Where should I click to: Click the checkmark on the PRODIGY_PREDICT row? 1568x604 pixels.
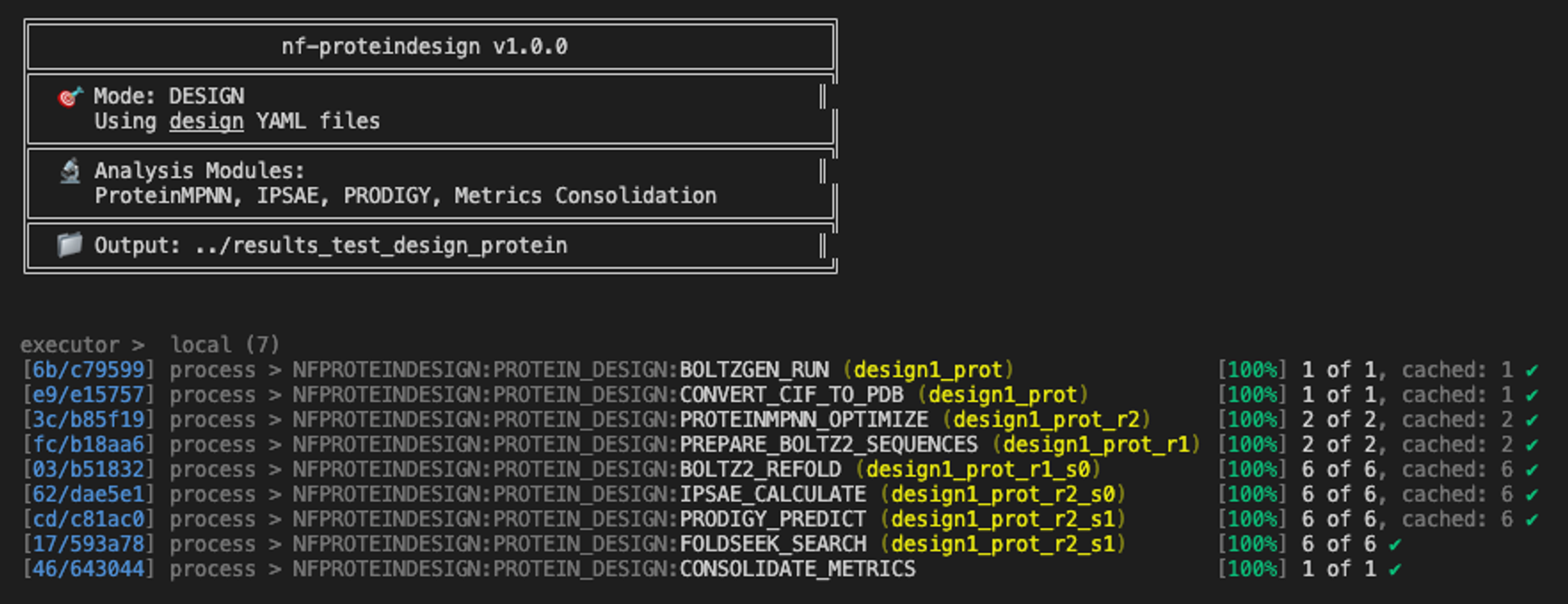[1532, 519]
